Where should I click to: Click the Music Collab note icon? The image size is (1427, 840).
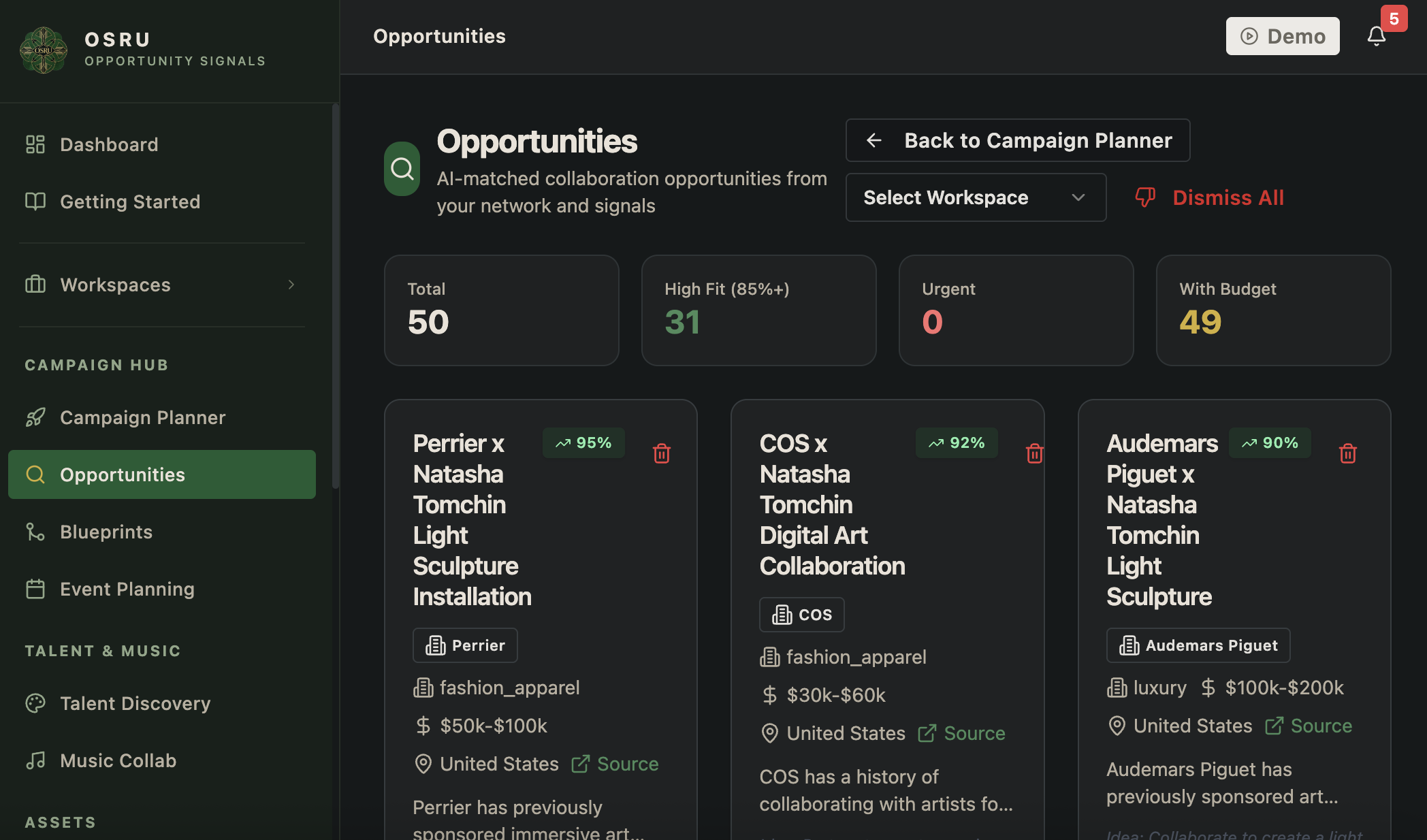35,760
